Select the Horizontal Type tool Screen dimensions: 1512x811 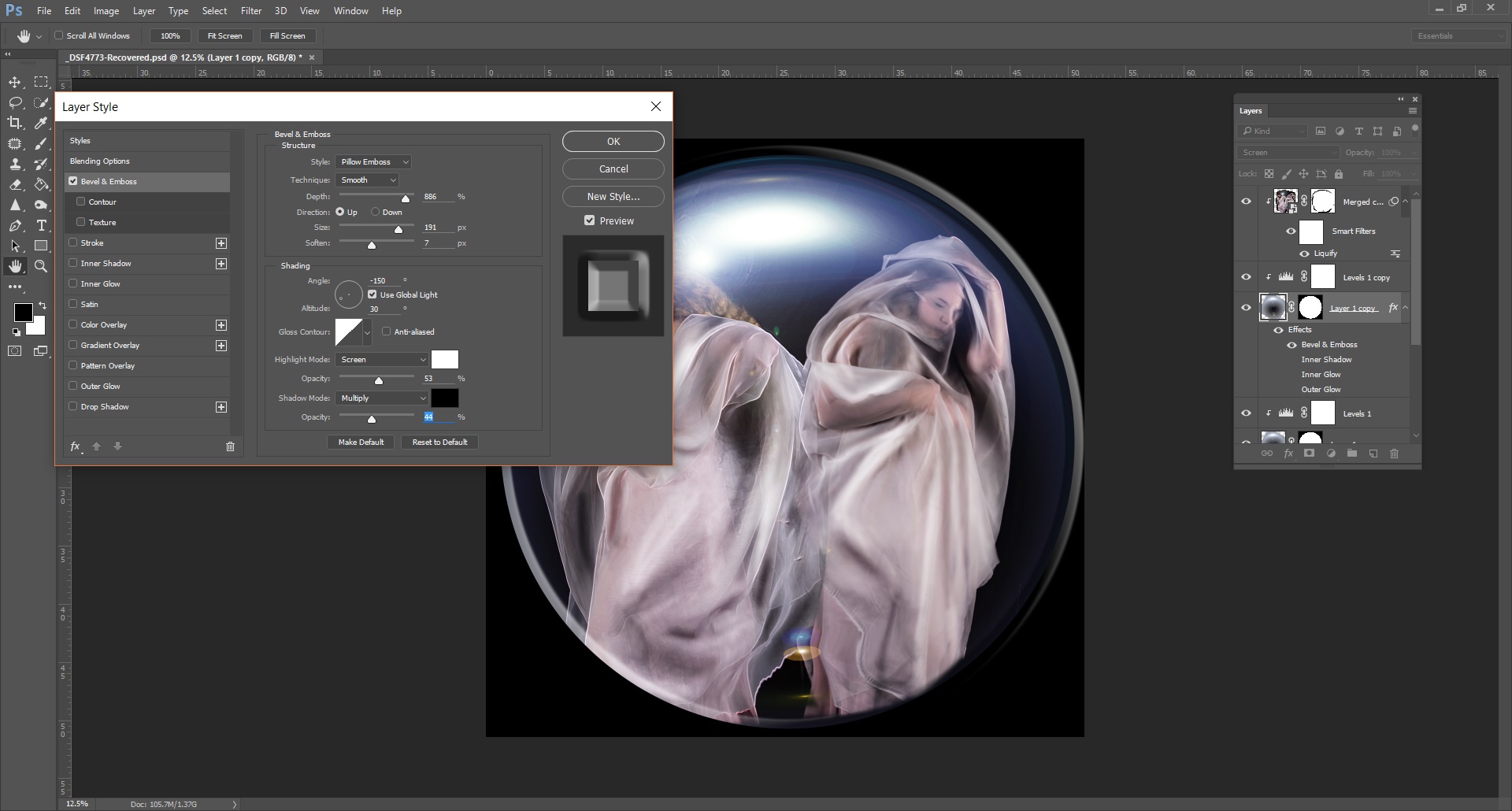coord(41,225)
